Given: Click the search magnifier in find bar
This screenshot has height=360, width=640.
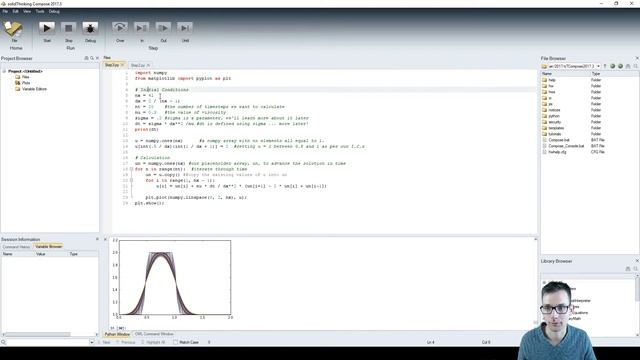Looking at the screenshot, I should click(x=4, y=342).
